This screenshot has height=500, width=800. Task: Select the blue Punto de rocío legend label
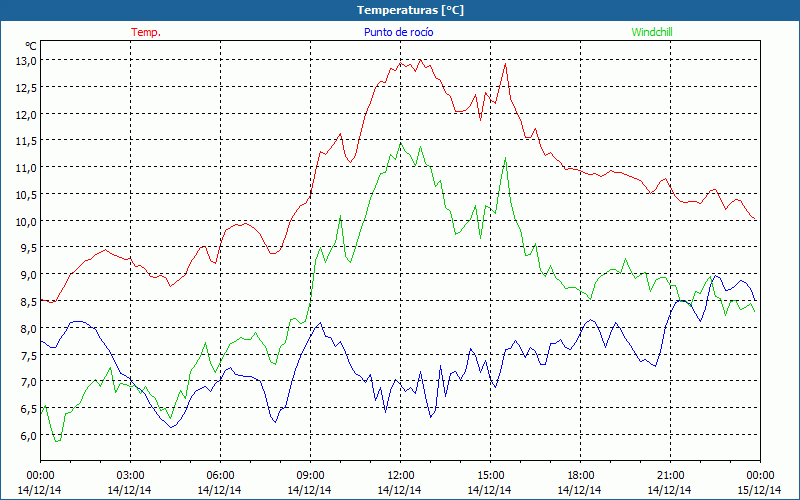[398, 32]
